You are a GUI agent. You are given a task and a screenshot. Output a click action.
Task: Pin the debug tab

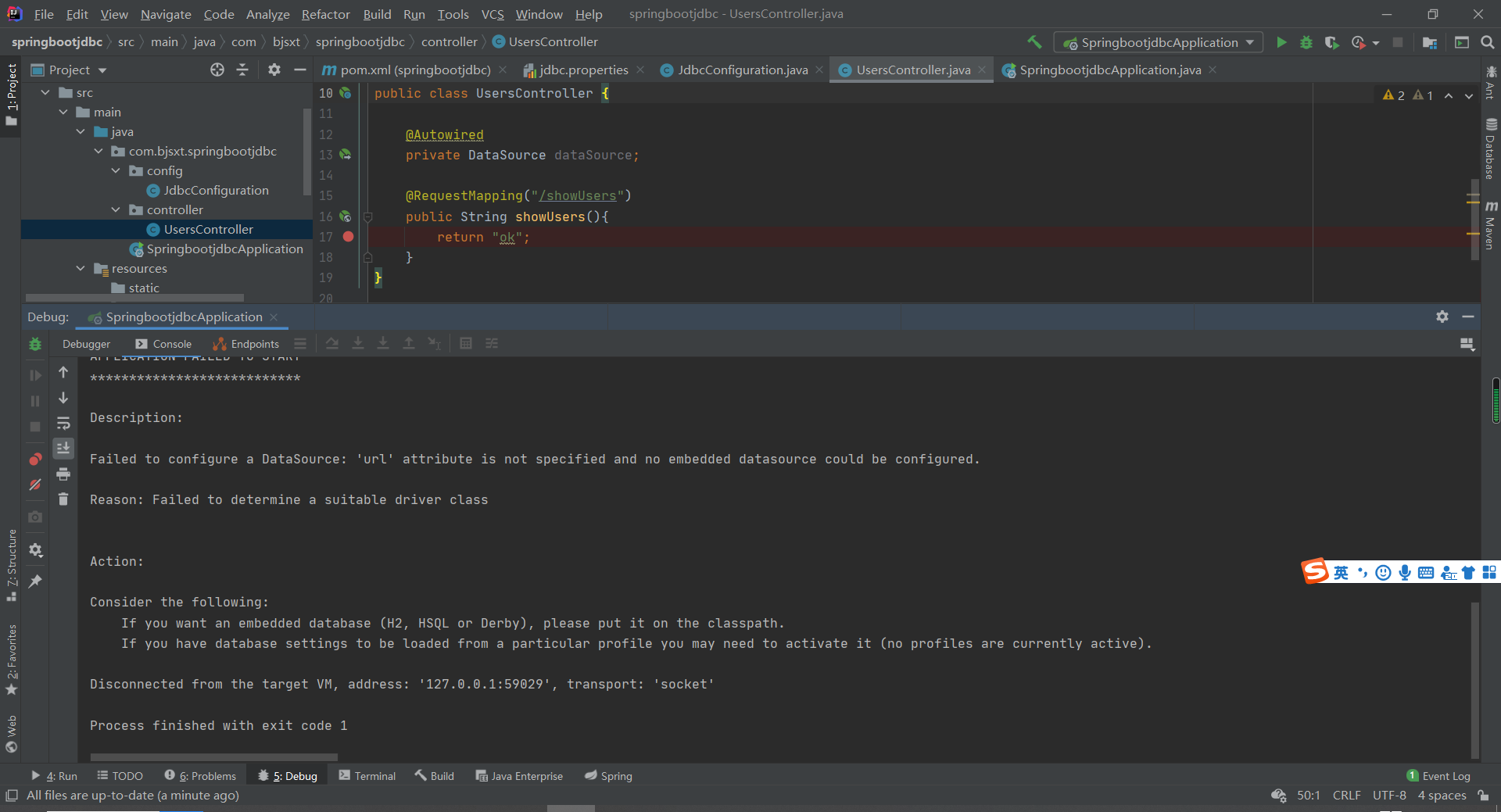(35, 581)
